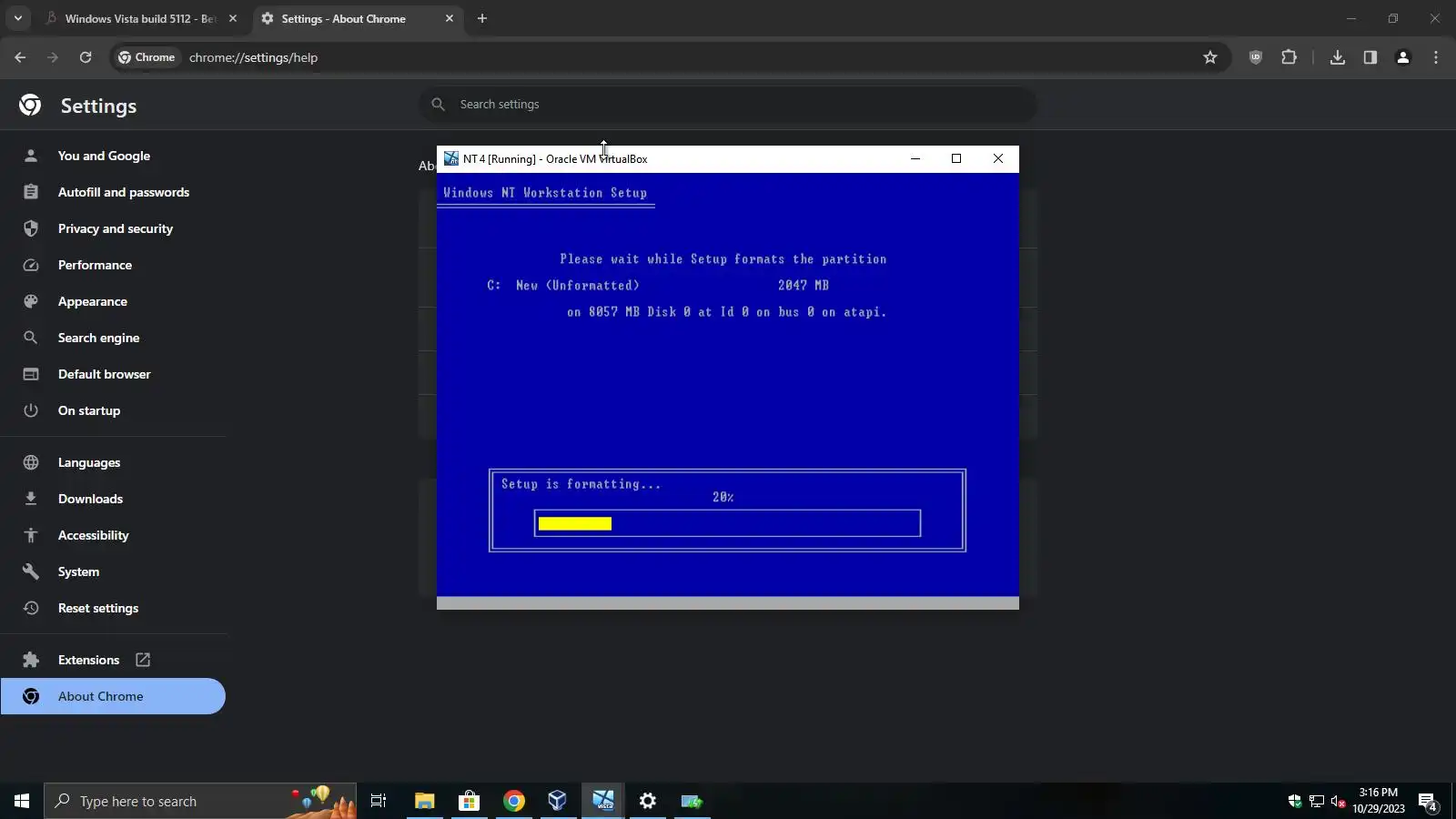Minimize the NT 4 VirtualBox window
Viewport: 1456px width, 819px height.
pos(915,158)
